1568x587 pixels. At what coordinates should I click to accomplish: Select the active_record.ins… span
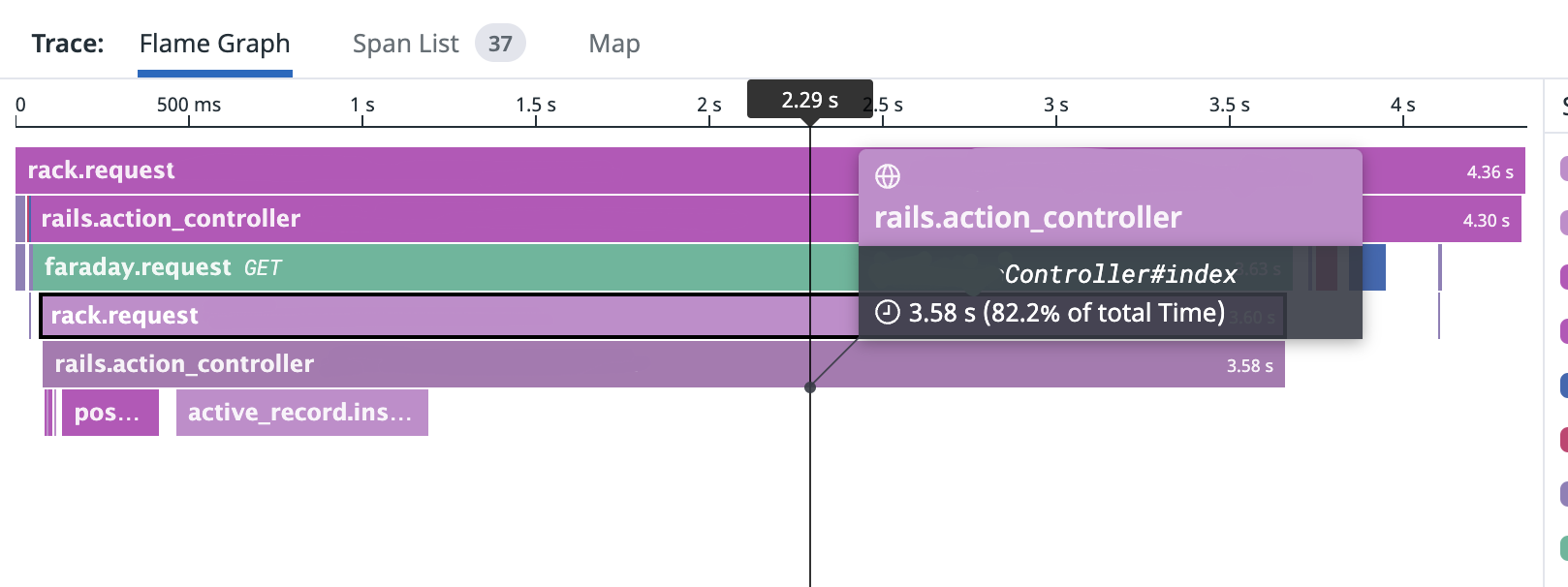click(x=302, y=413)
